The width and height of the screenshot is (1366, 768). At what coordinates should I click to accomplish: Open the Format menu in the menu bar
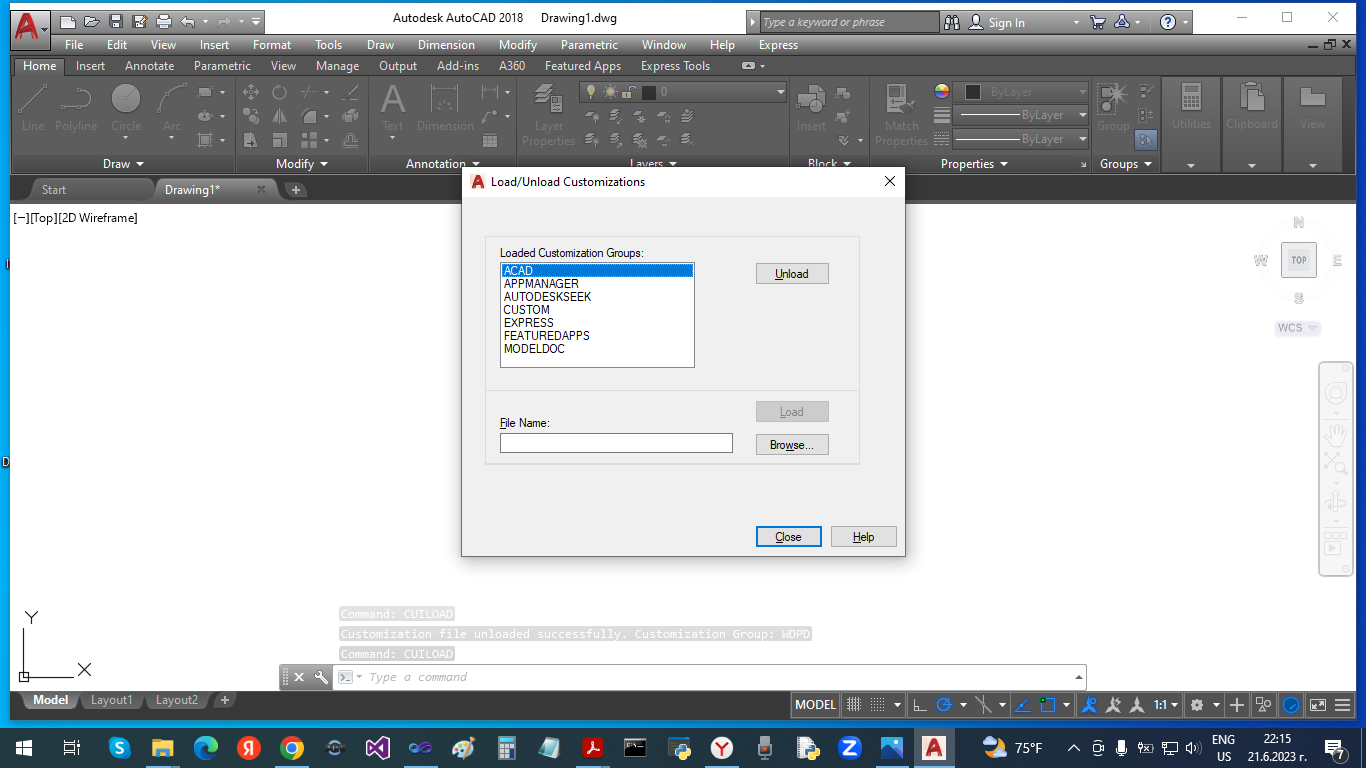tap(272, 45)
